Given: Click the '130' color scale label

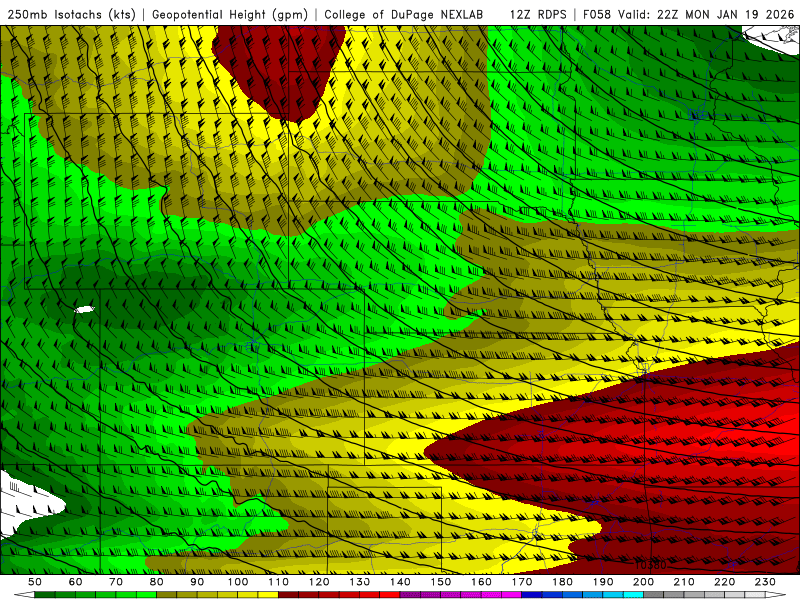Looking at the screenshot, I should click(x=360, y=582).
